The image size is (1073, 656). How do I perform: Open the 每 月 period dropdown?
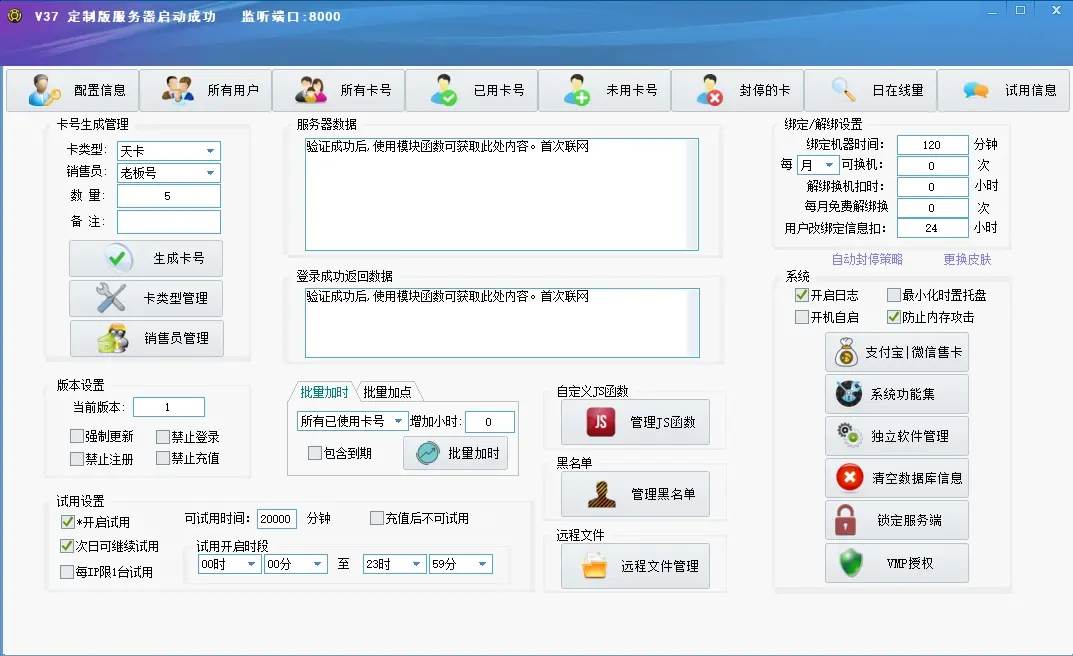click(818, 165)
